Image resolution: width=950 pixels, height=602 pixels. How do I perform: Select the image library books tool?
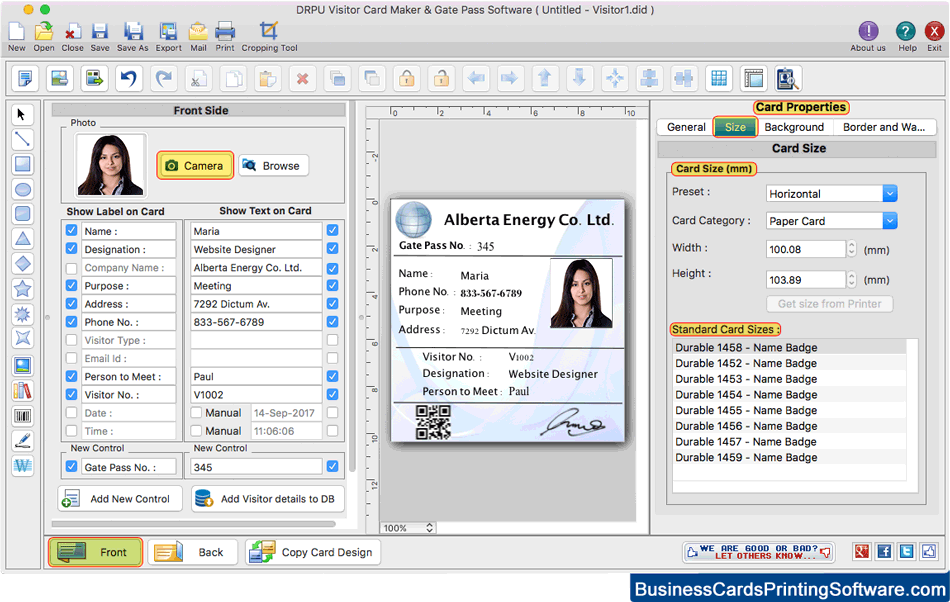(x=22, y=391)
